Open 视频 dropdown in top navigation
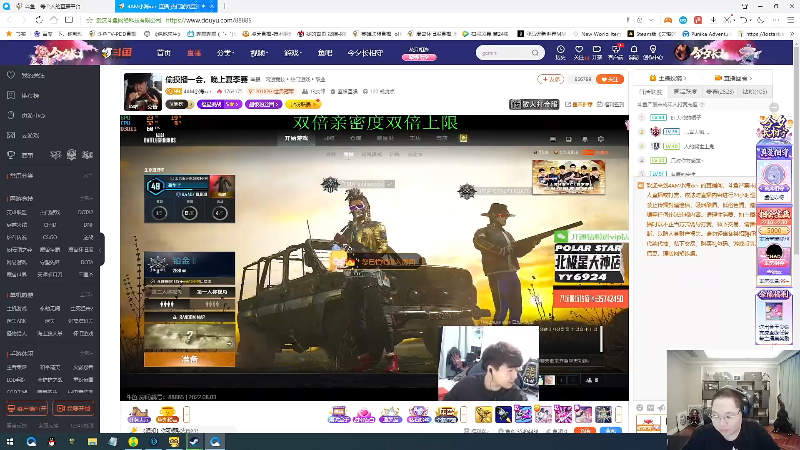The height and width of the screenshot is (450, 800). (x=259, y=53)
